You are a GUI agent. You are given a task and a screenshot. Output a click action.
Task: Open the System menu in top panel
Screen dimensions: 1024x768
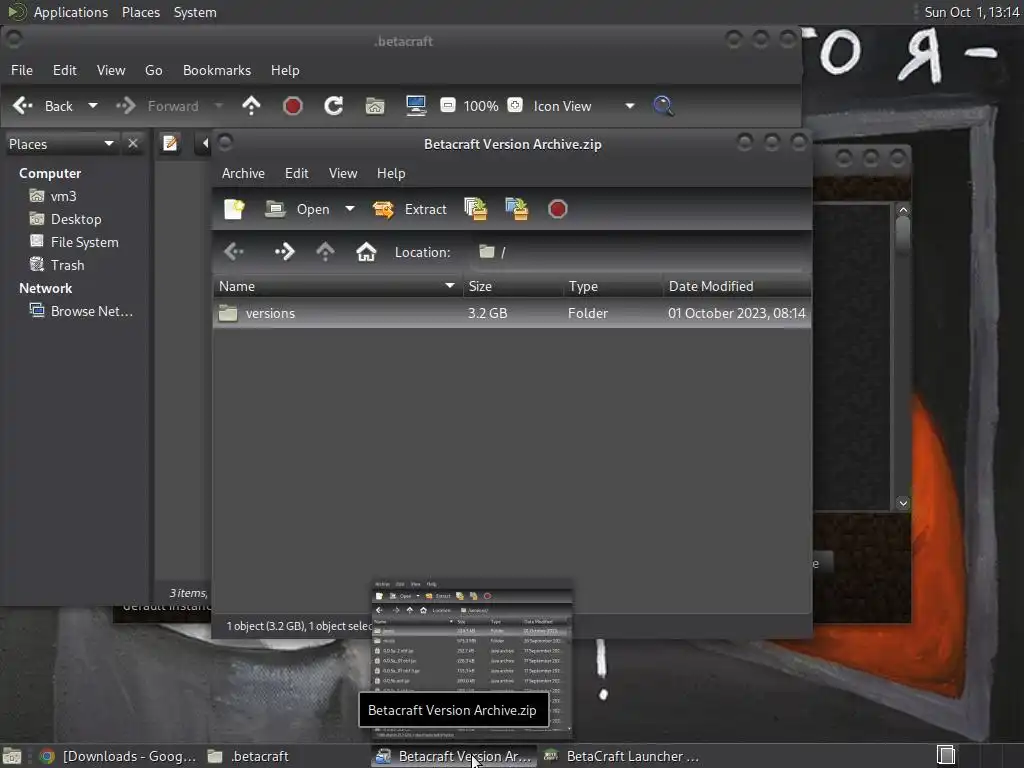[195, 12]
